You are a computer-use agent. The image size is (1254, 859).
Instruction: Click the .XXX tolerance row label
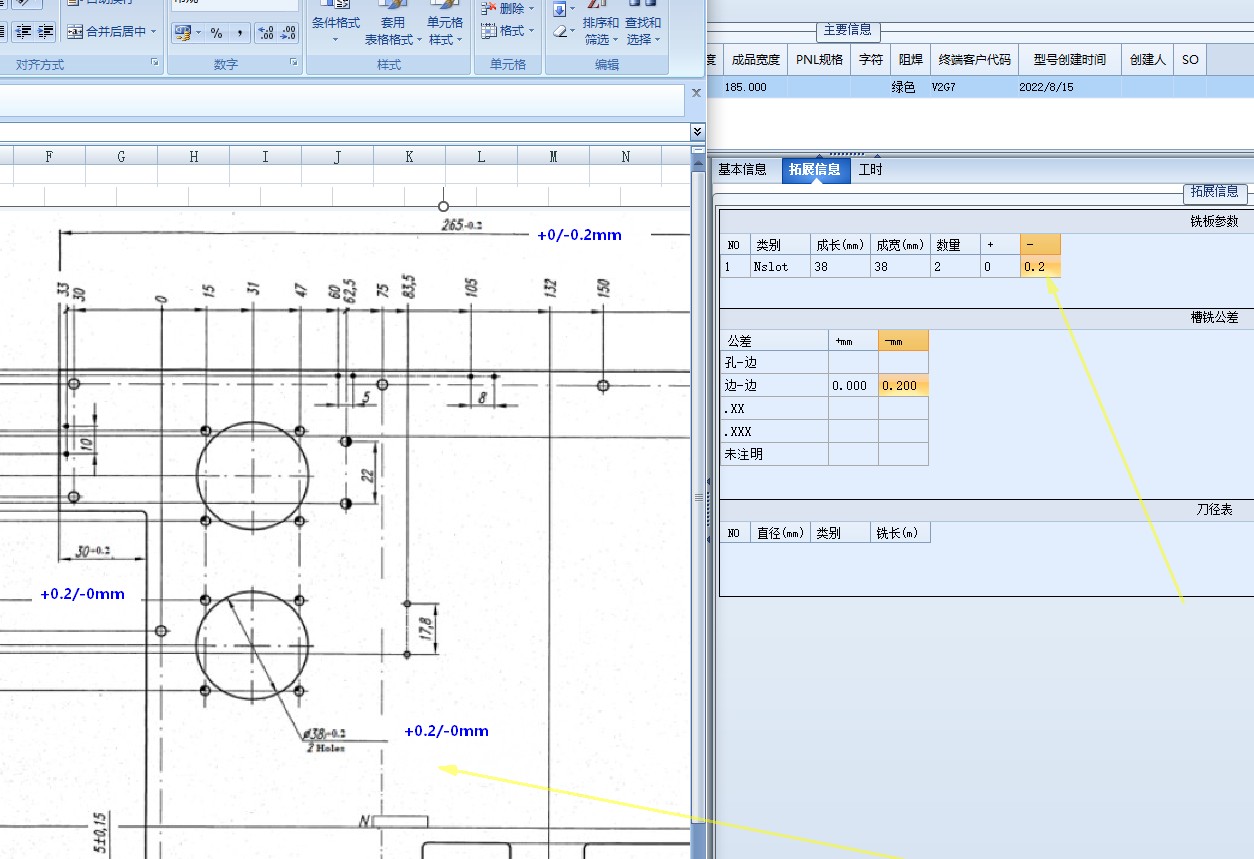(x=774, y=432)
